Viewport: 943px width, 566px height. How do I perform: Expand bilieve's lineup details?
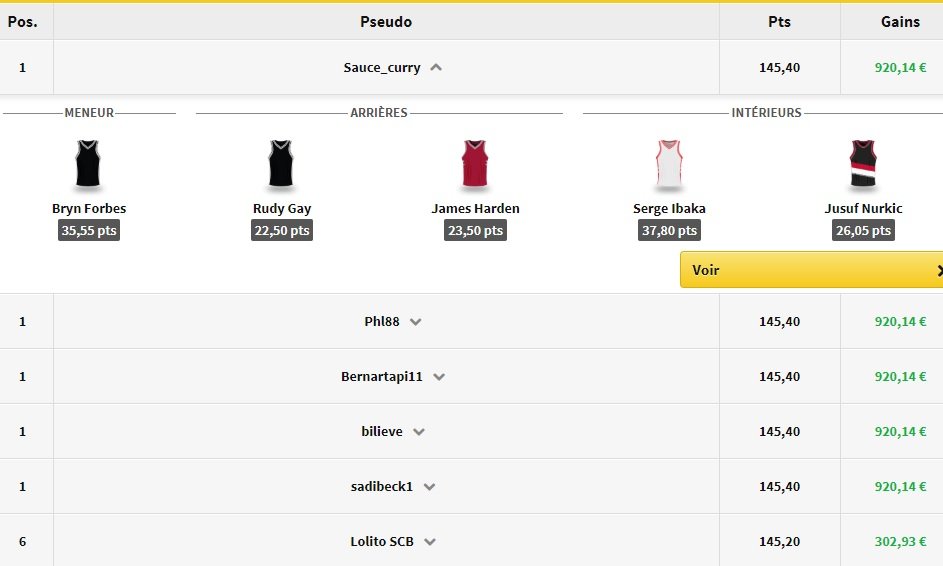tap(419, 432)
